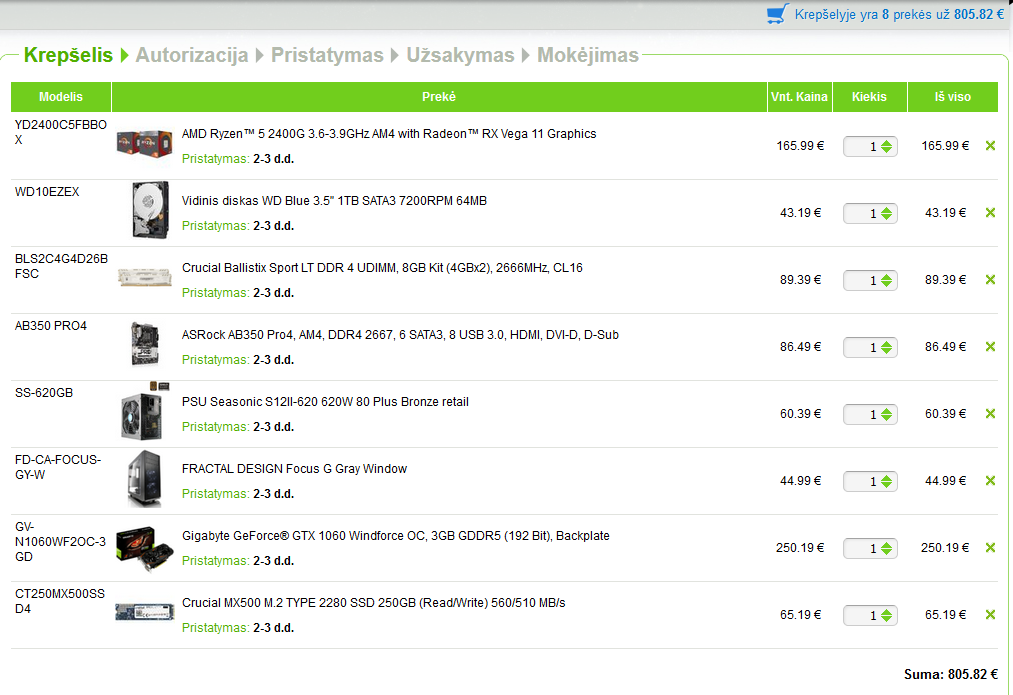Image resolution: width=1013 pixels, height=695 pixels.
Task: View the Gigabyte GTX 1060 thumbnail
Action: [x=145, y=548]
